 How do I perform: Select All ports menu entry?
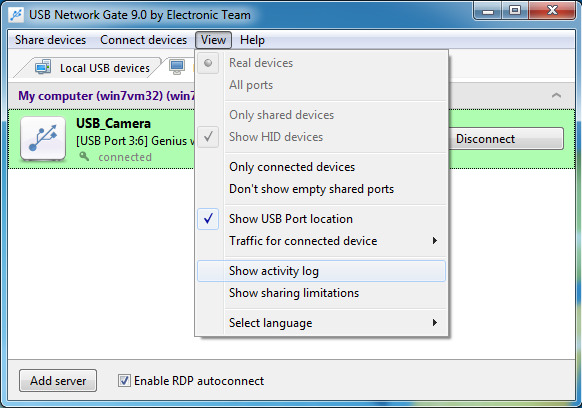321,85
